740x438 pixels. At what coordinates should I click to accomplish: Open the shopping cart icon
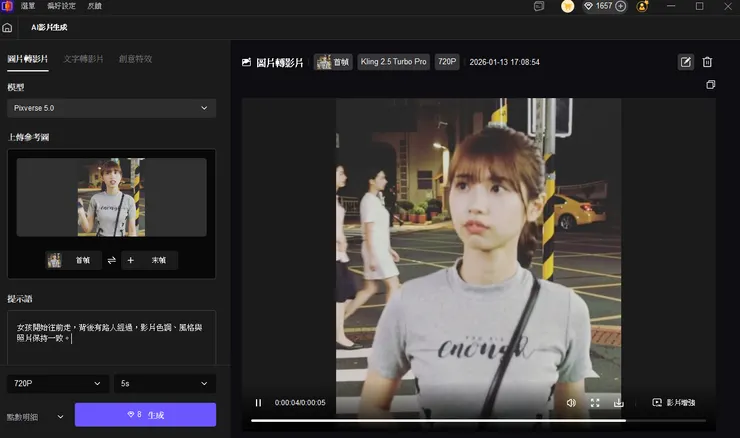click(568, 6)
